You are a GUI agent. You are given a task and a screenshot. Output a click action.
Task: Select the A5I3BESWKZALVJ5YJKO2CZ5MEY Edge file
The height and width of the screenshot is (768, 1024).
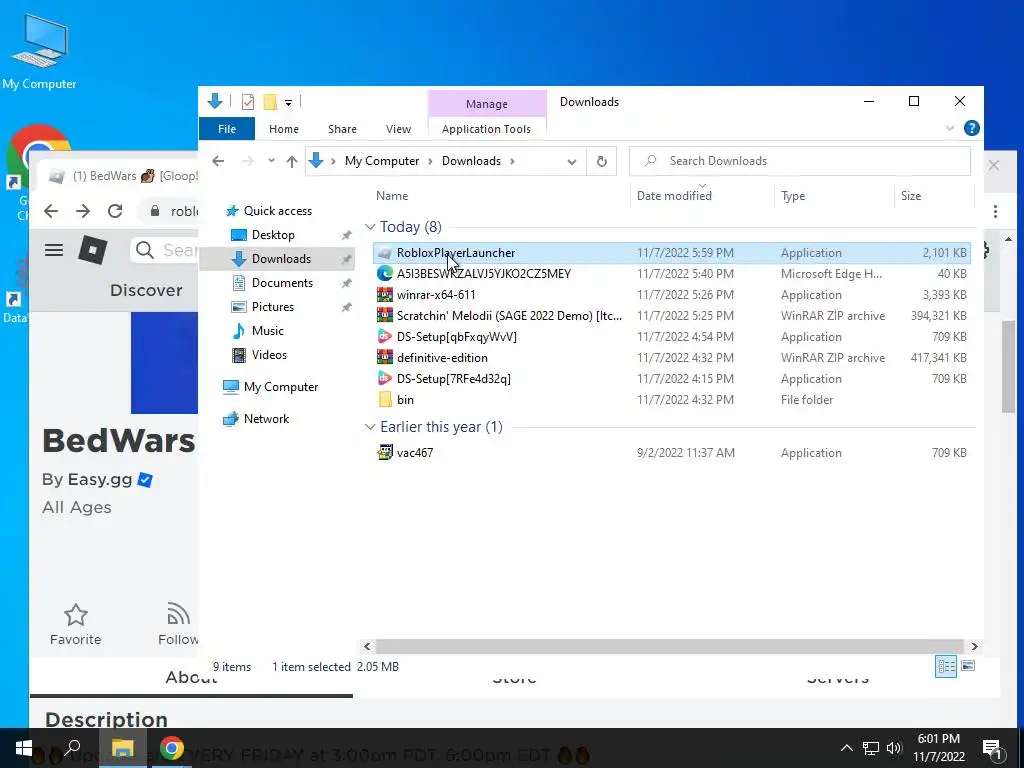pyautogui.click(x=672, y=274)
